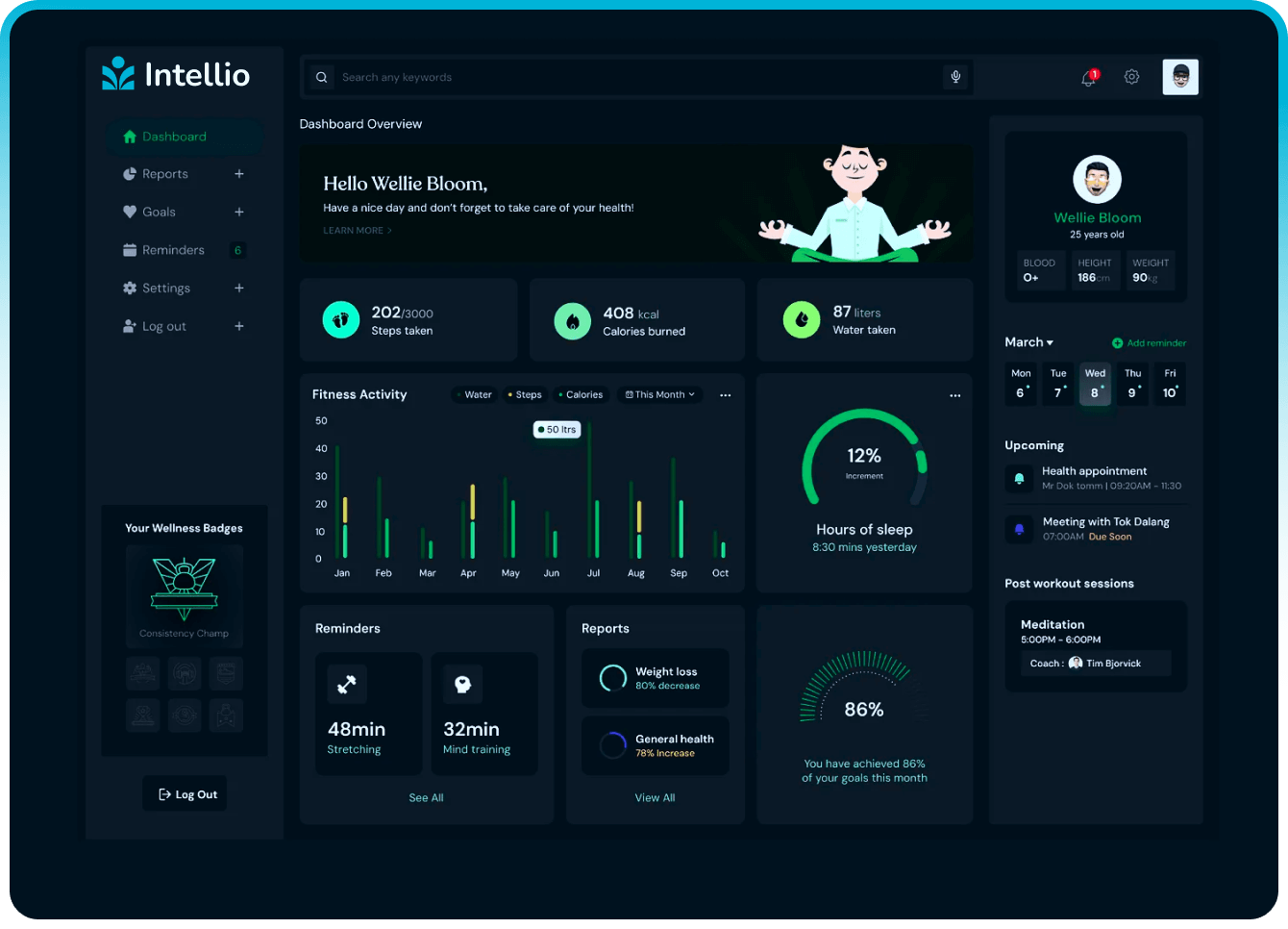
Task: Open the This Month dropdown
Action: (x=659, y=394)
